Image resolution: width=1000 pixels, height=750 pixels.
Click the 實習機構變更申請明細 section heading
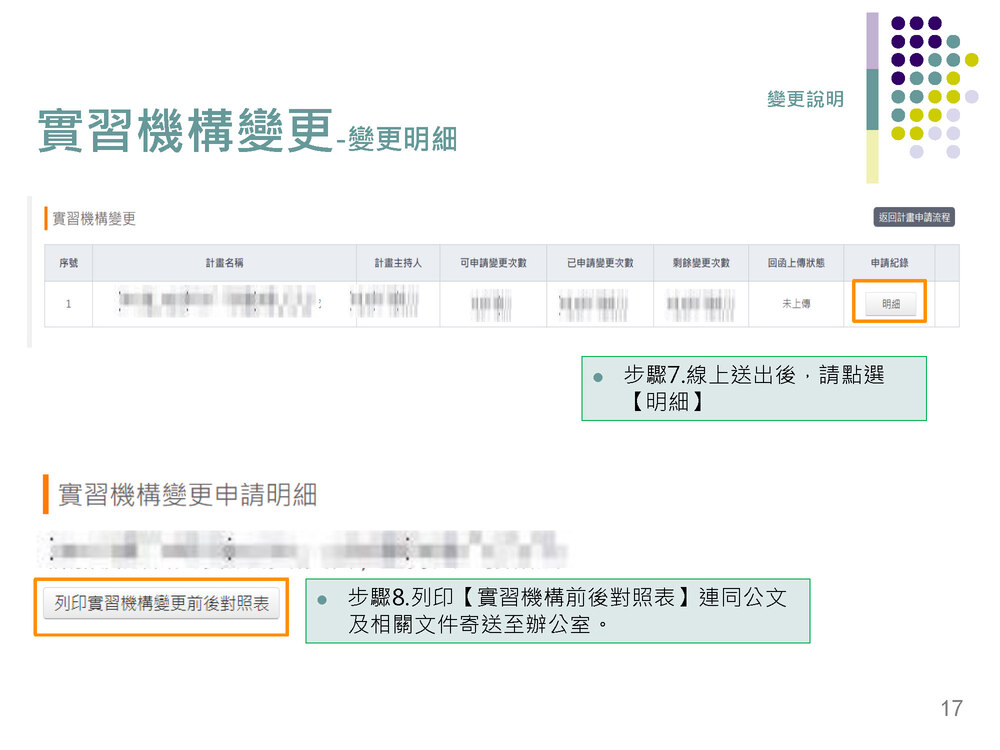click(x=187, y=494)
